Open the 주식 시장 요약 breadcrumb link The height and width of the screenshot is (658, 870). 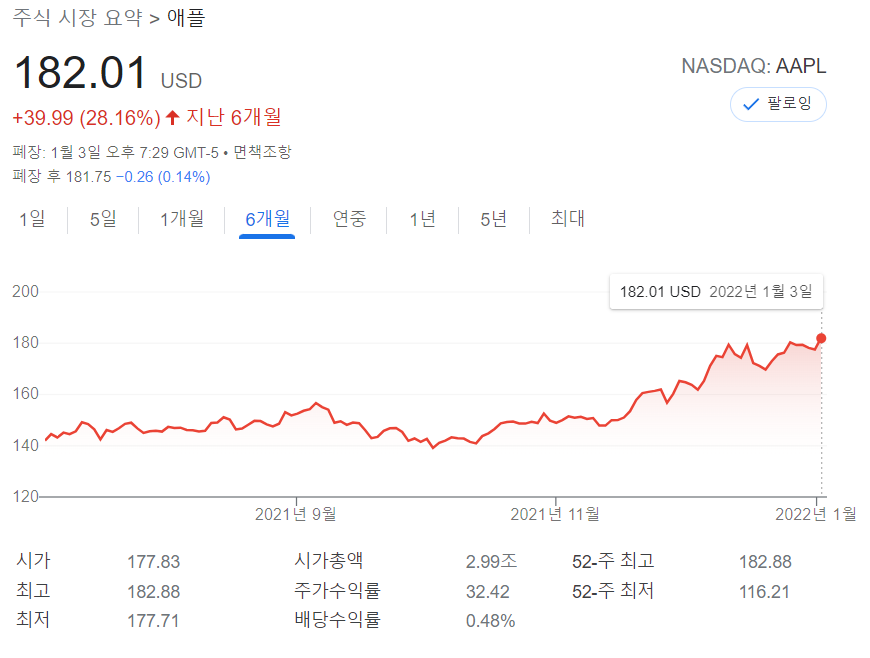click(x=77, y=18)
